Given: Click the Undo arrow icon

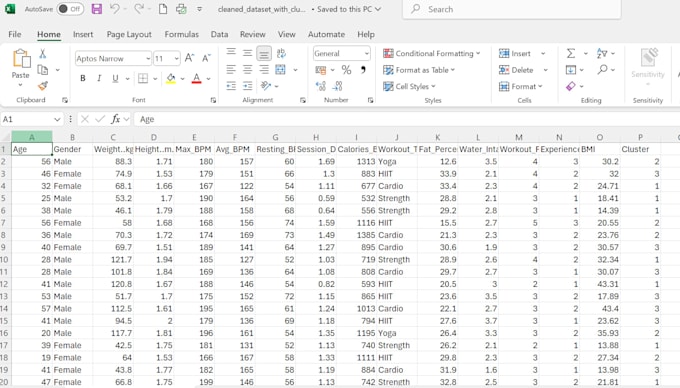Looking at the screenshot, I should pos(114,9).
